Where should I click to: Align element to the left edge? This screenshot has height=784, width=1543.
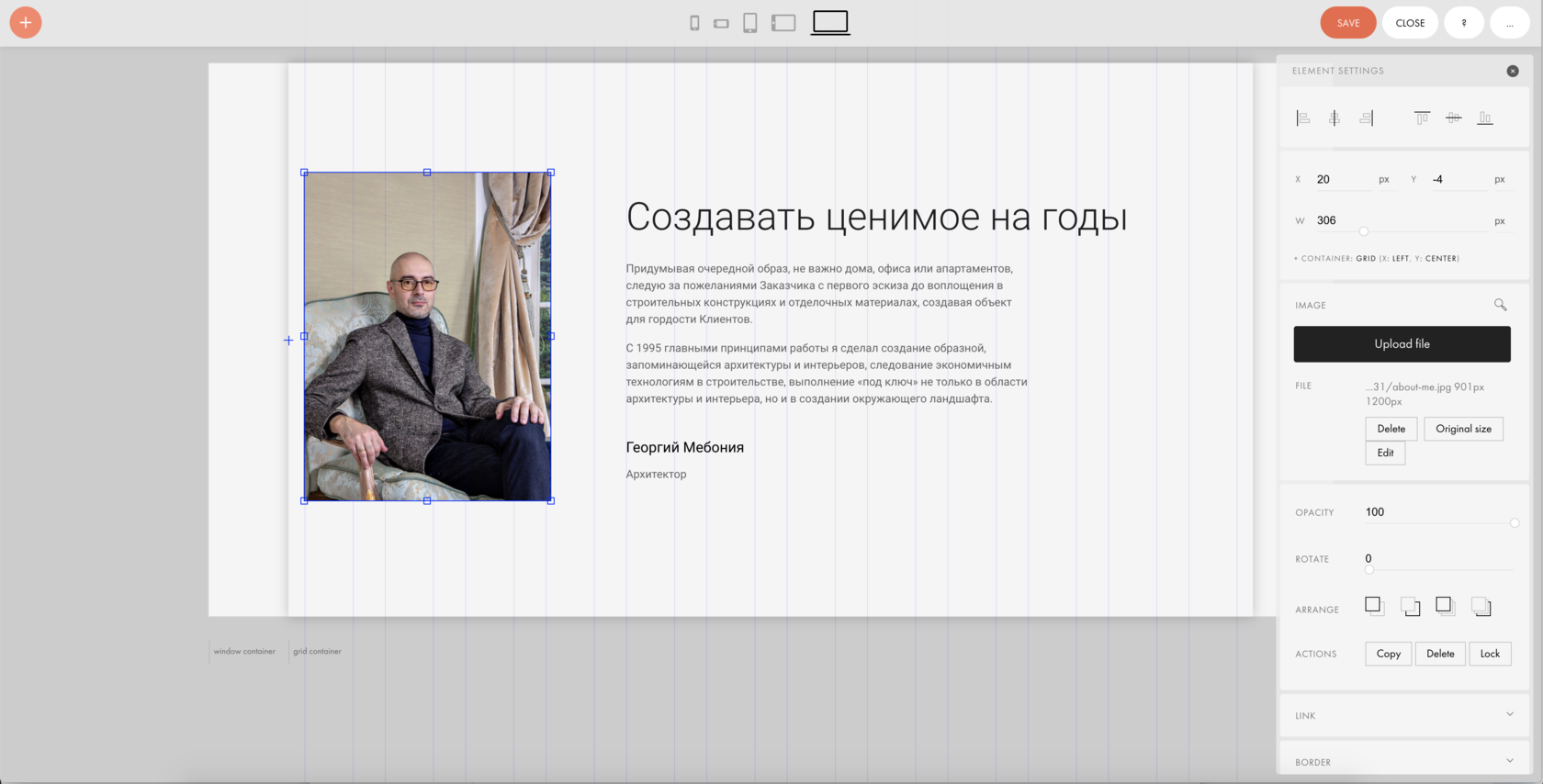coord(1303,118)
